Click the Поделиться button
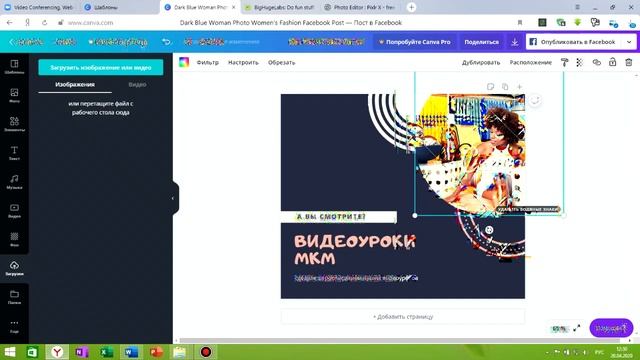Image resolution: width=640 pixels, height=360 pixels. [482, 42]
